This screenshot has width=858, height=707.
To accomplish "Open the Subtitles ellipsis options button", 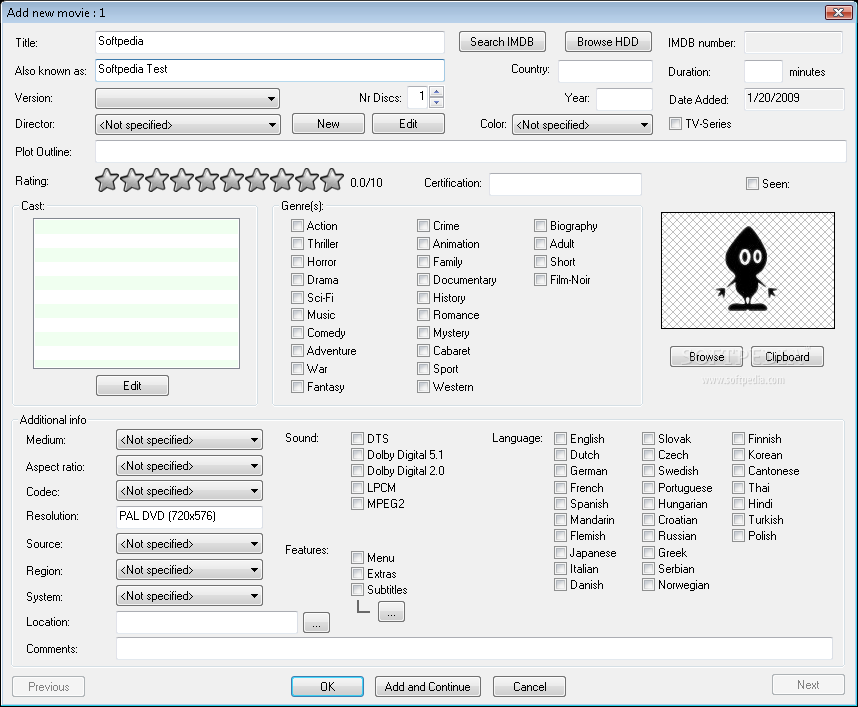I will click(391, 612).
